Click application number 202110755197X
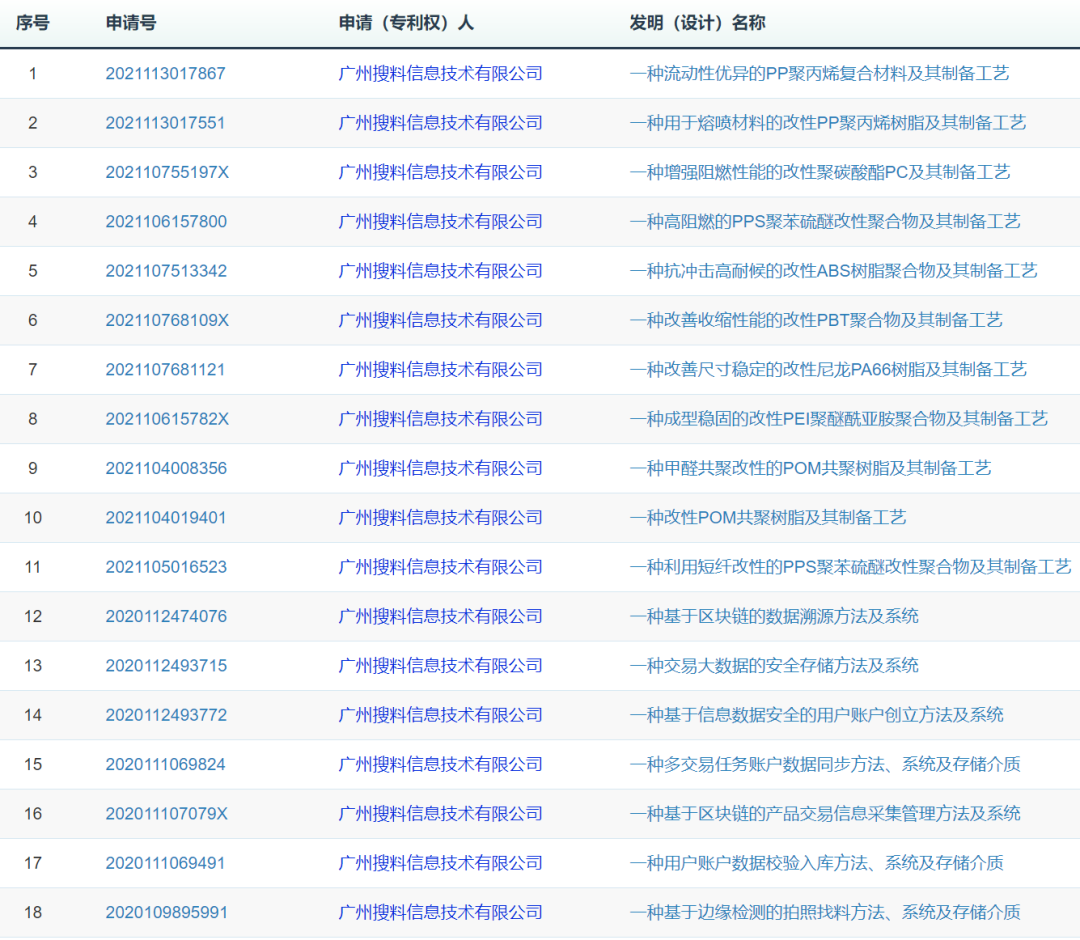This screenshot has height=940, width=1080. (167, 172)
